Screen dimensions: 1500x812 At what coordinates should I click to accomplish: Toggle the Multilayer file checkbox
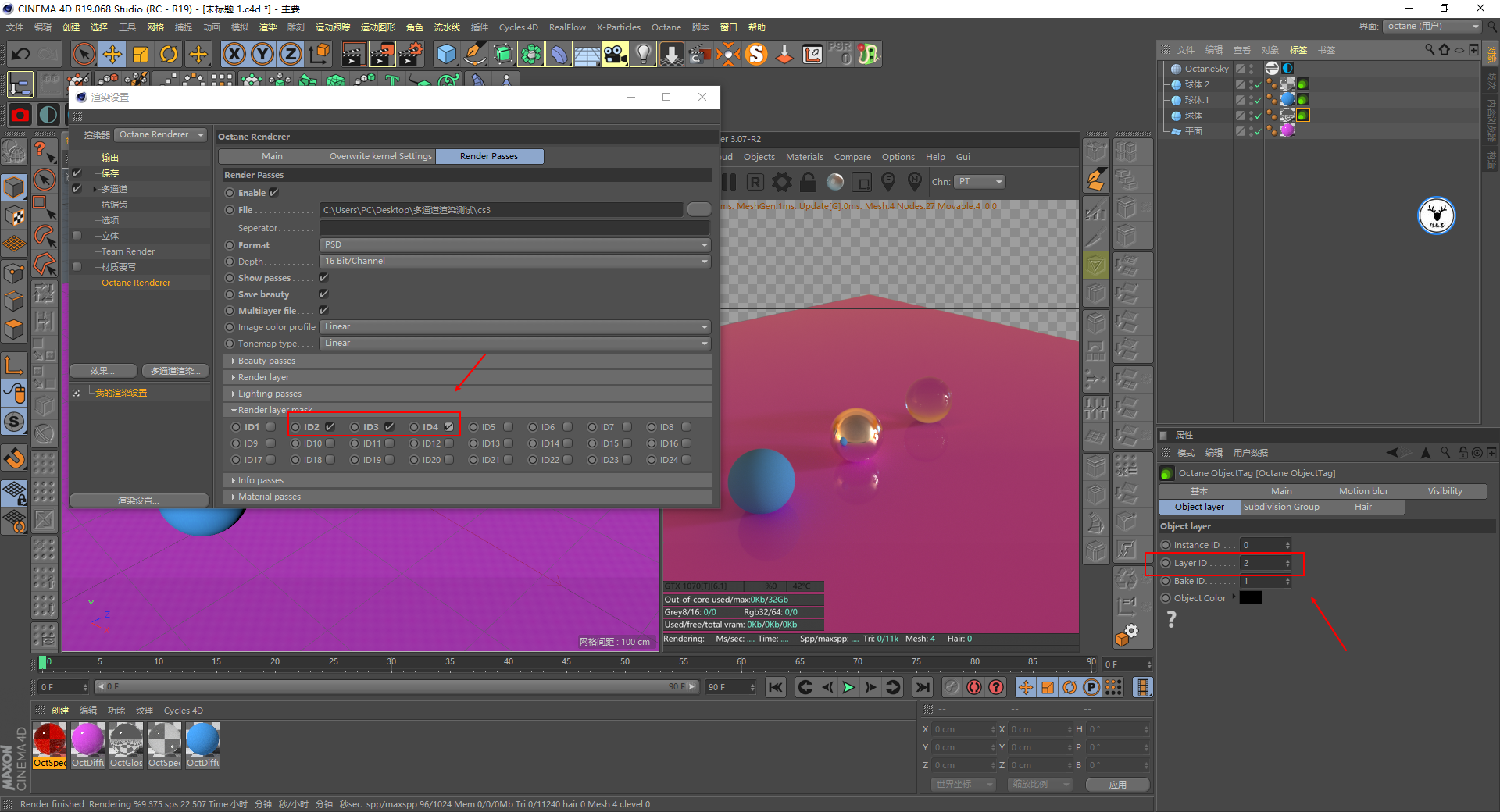click(x=323, y=311)
